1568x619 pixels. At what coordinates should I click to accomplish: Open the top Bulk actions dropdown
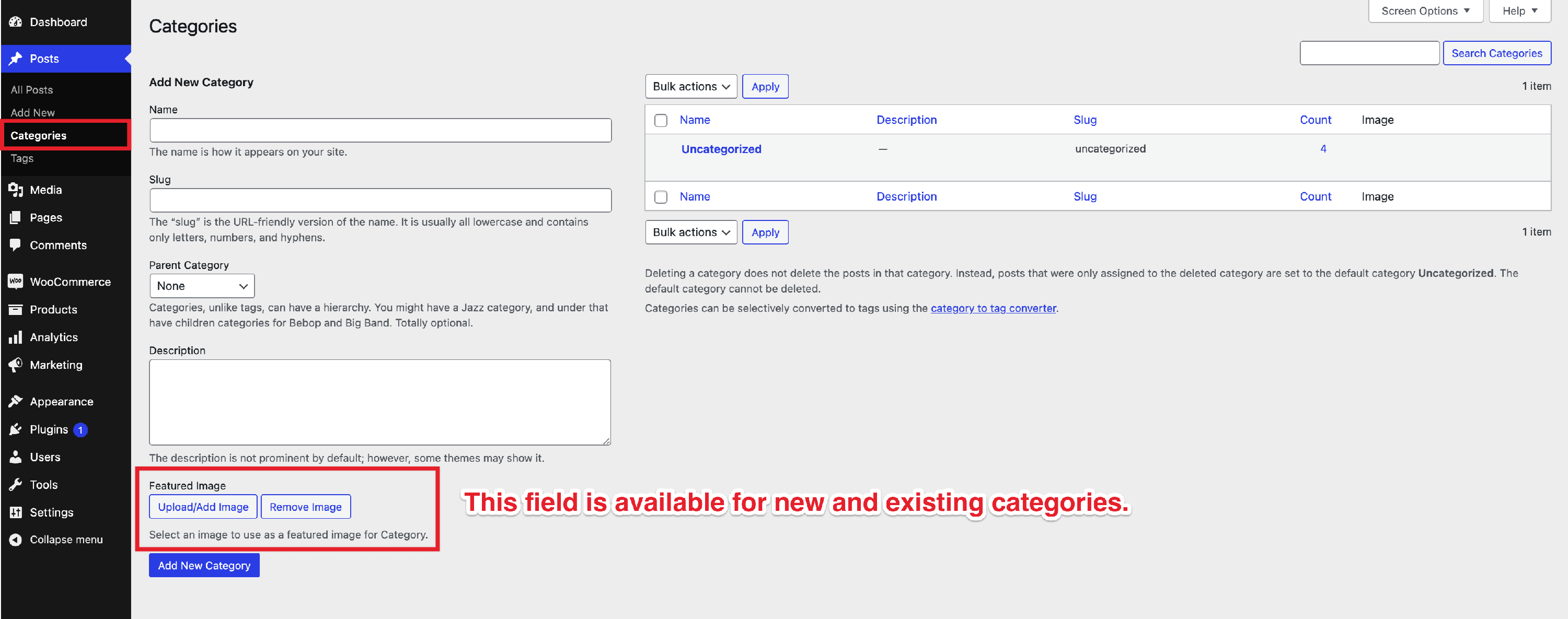click(691, 86)
